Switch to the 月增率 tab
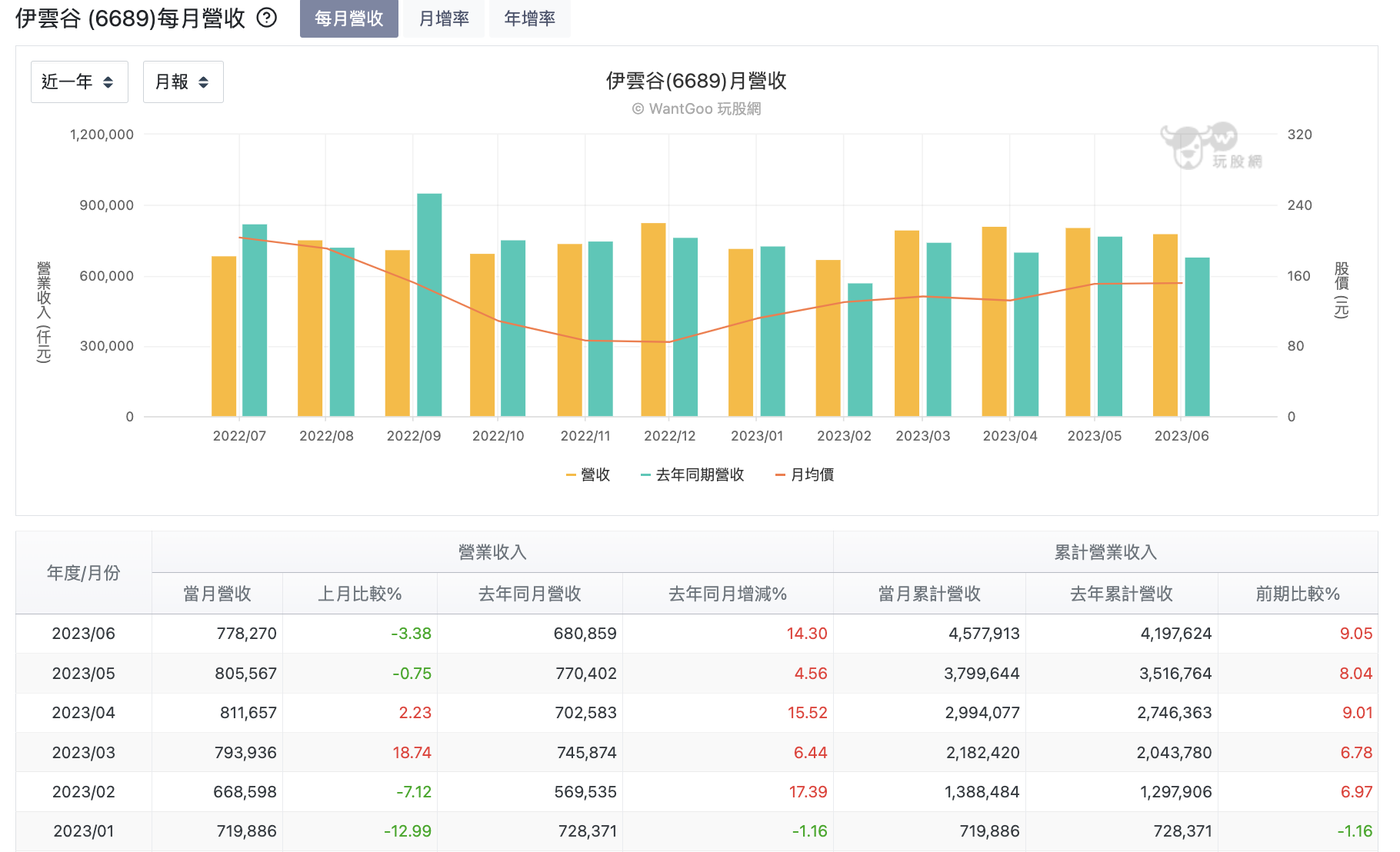Screen dimensions: 1400x852 pos(444,18)
